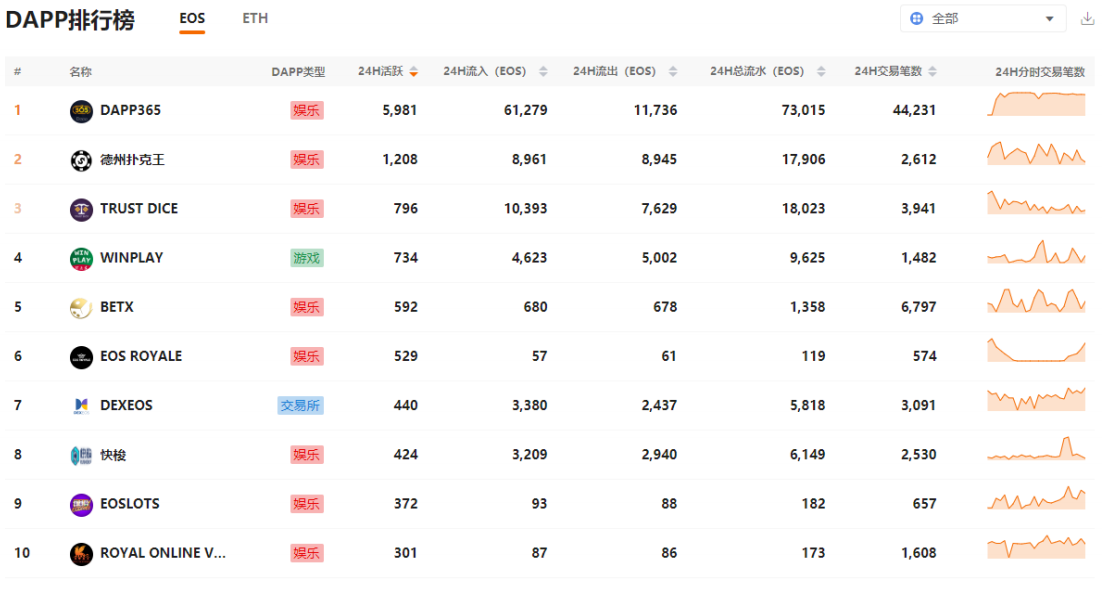Click the 娱乐 tag for BETX
The image size is (1105, 601).
[307, 308]
